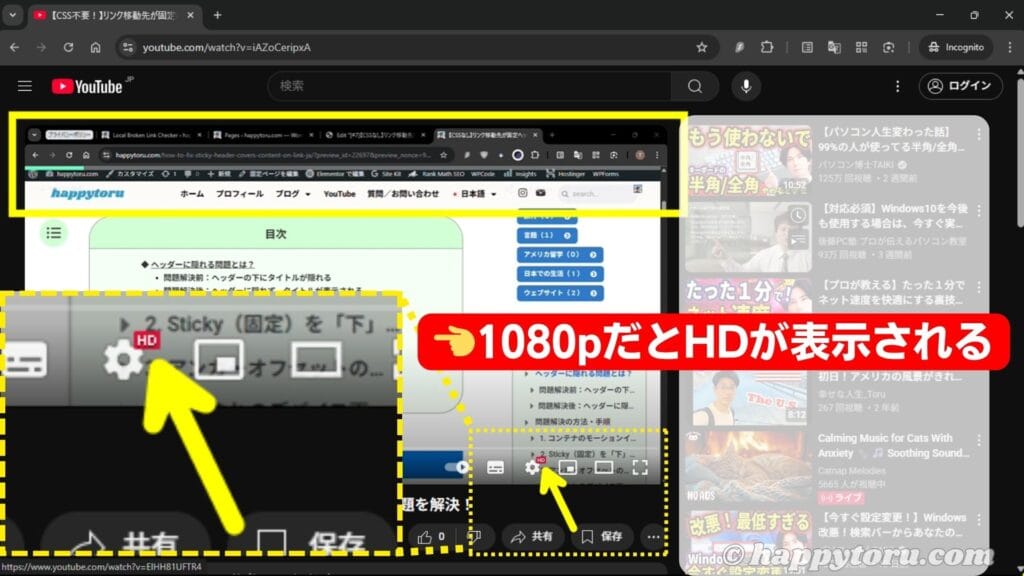Open 'Calming Music for Cats With Anxiety' title
The height and width of the screenshot is (576, 1024).
892,445
